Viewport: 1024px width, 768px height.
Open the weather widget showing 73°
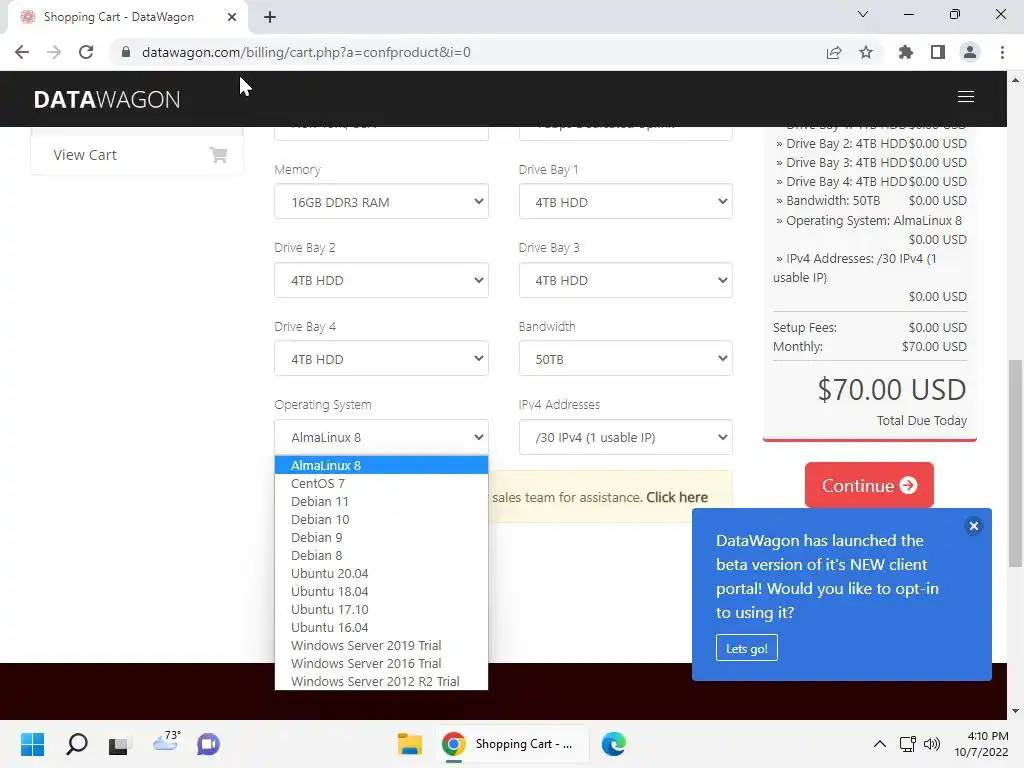click(x=165, y=742)
